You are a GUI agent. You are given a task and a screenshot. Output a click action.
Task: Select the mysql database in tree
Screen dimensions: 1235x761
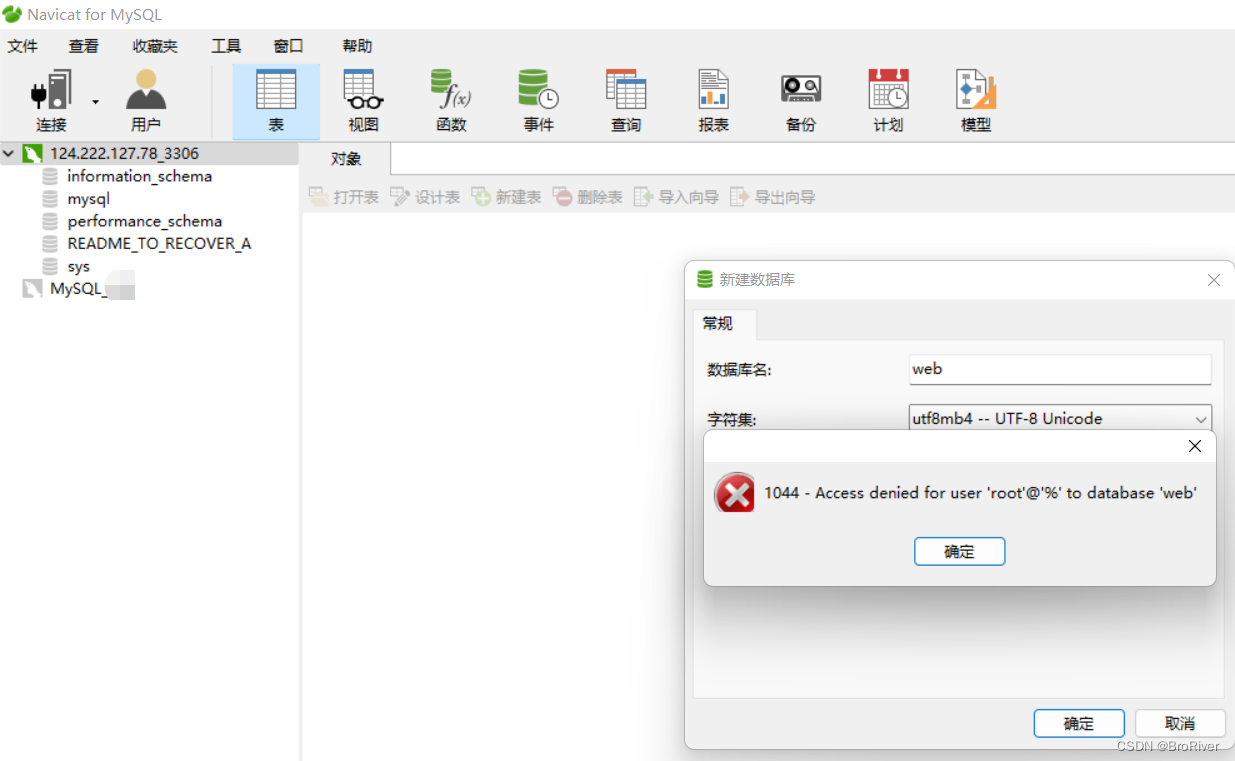pyautogui.click(x=88, y=199)
